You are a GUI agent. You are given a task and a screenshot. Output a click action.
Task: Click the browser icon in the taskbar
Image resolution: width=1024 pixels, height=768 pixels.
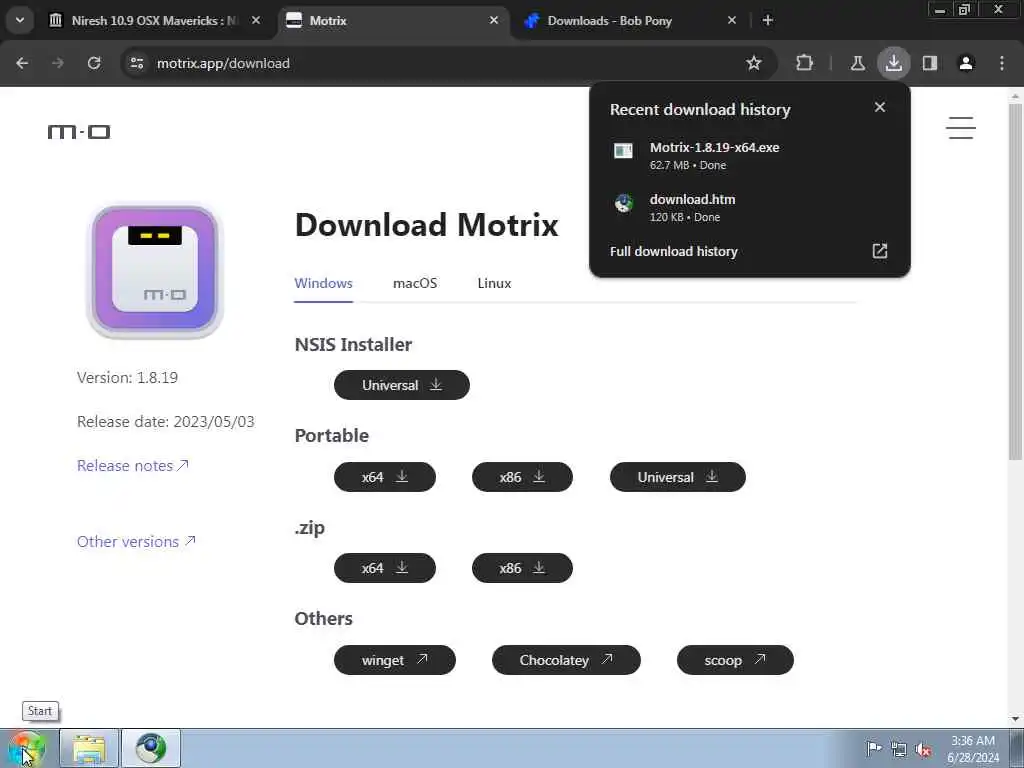click(x=151, y=749)
